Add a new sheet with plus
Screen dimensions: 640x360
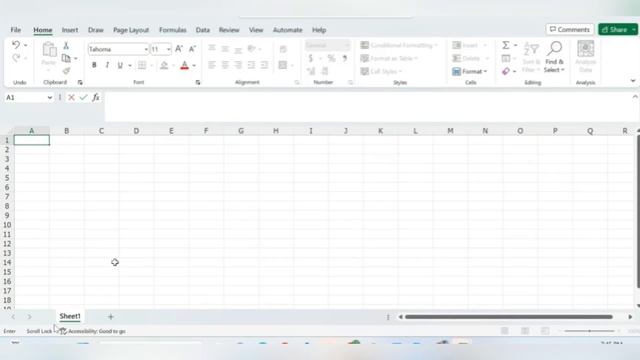pos(111,317)
